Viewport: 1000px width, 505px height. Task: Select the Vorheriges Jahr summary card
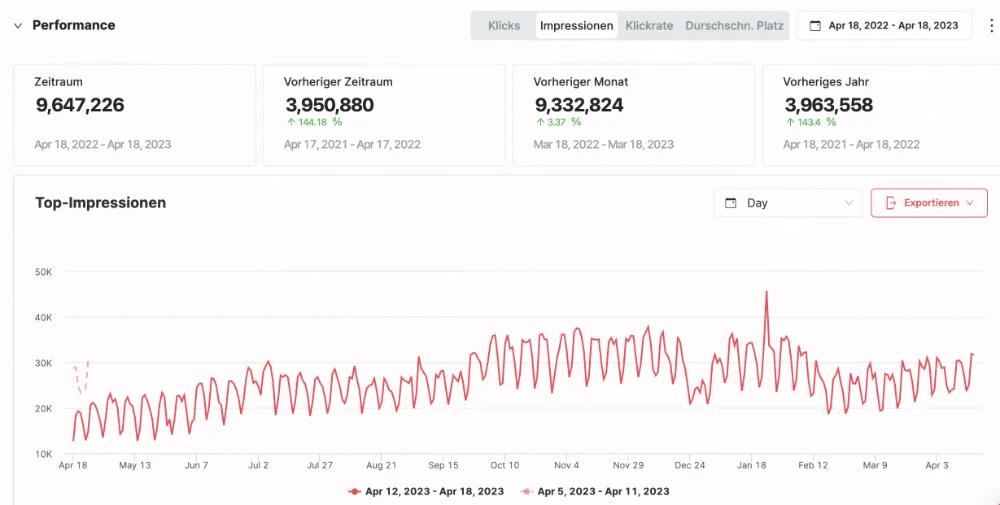(x=880, y=115)
